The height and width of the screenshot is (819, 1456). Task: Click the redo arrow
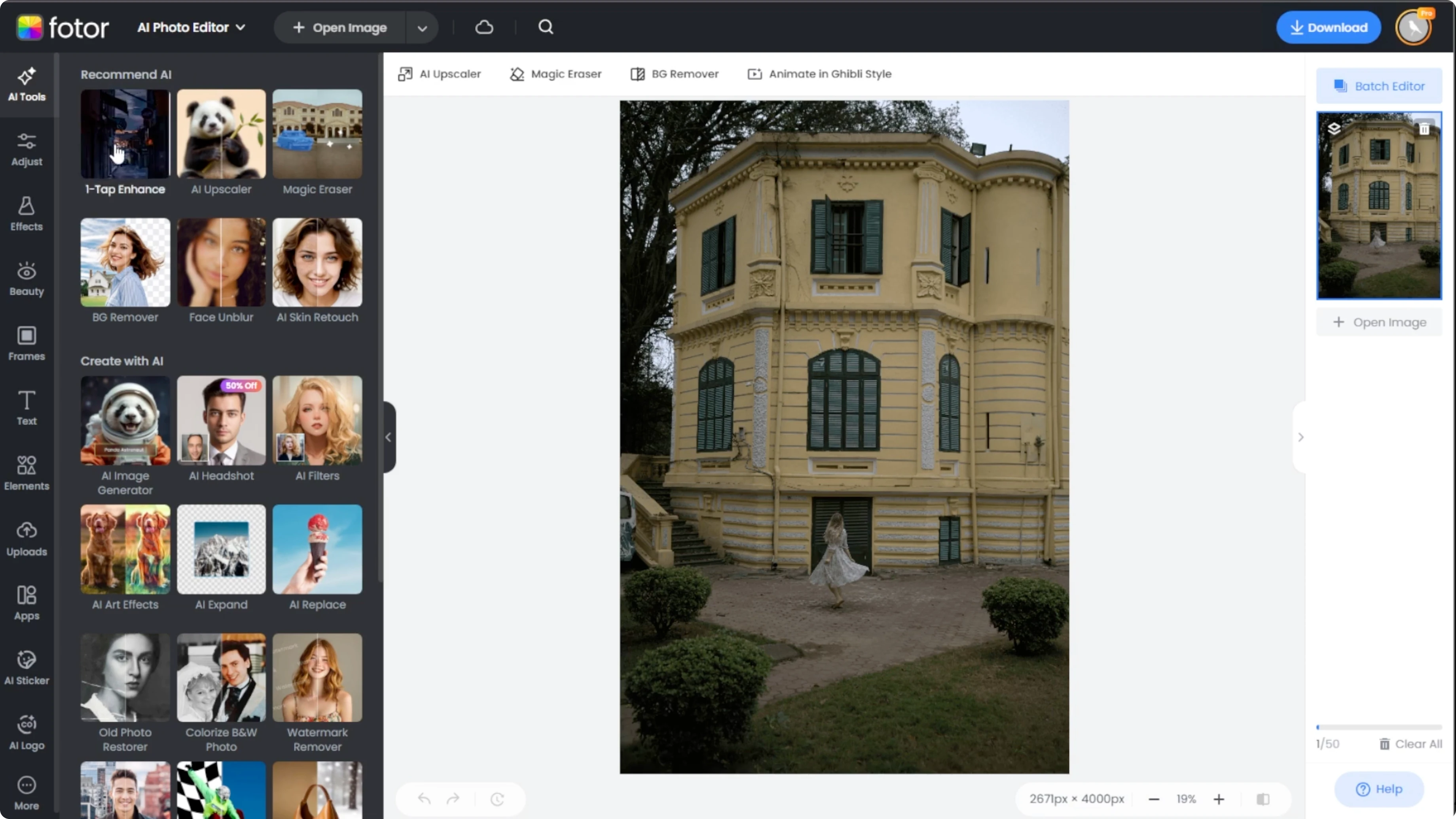click(453, 799)
